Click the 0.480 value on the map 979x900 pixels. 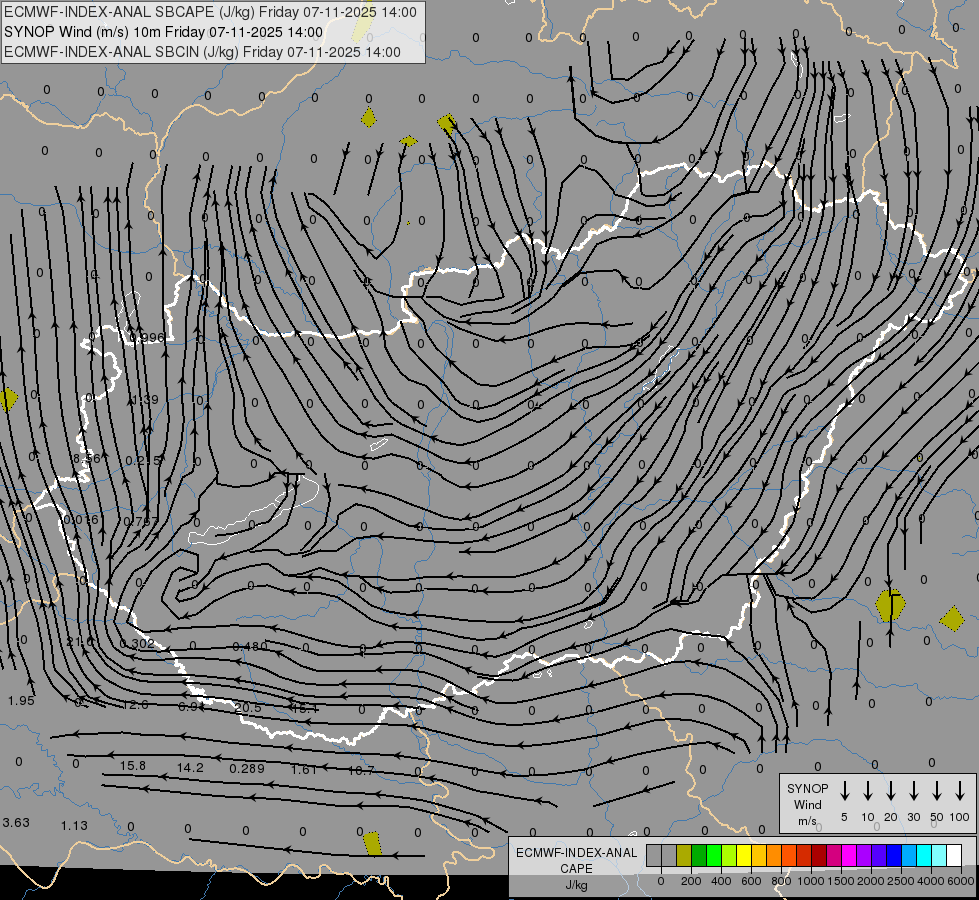click(x=250, y=646)
